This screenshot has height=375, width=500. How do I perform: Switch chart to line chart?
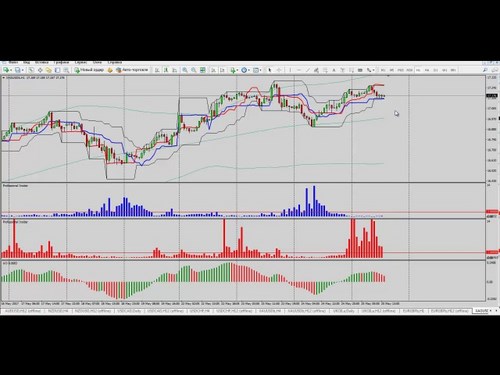[x=174, y=70]
